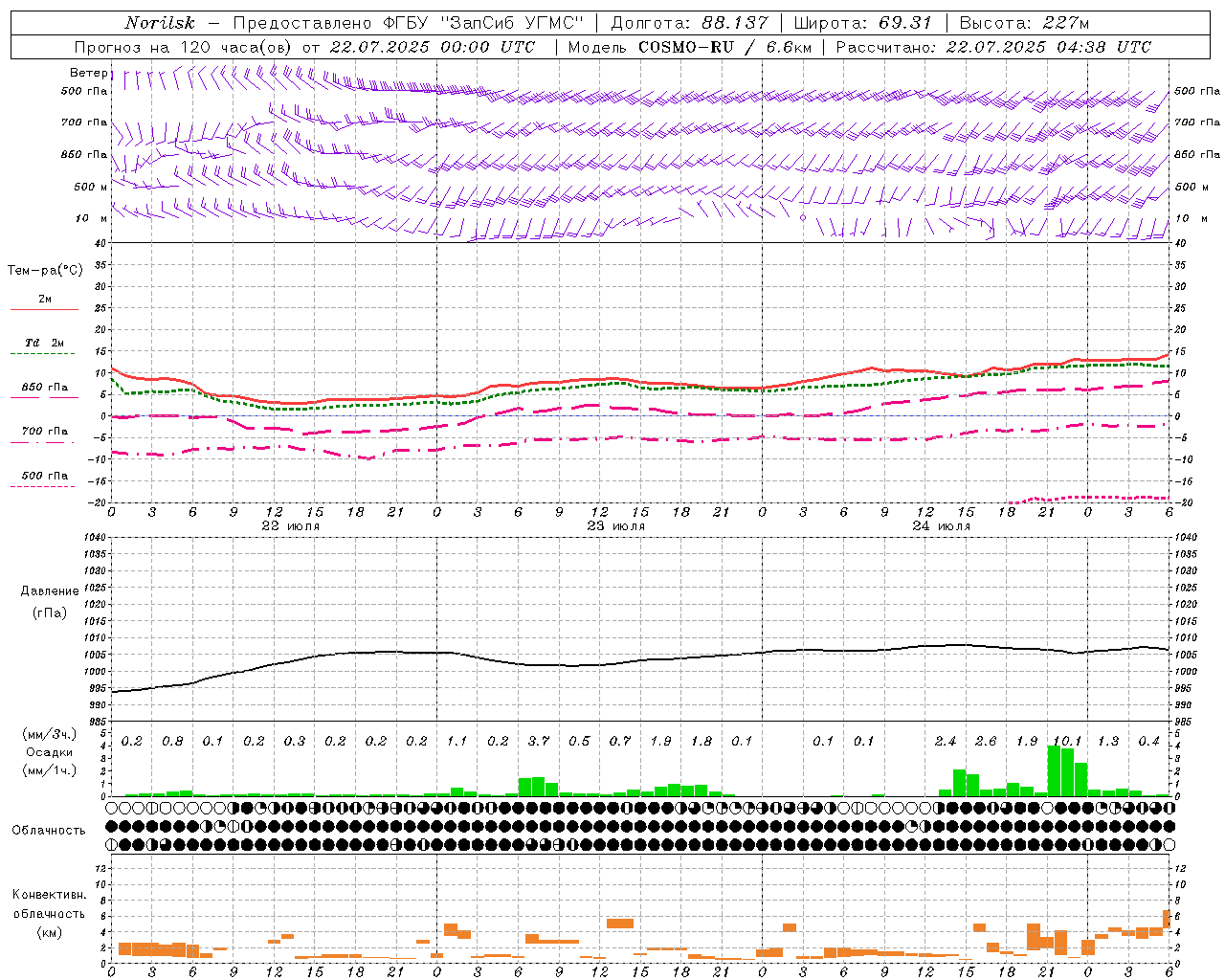Click the "2.6" precipitation total
1225x980 pixels.
point(986,741)
